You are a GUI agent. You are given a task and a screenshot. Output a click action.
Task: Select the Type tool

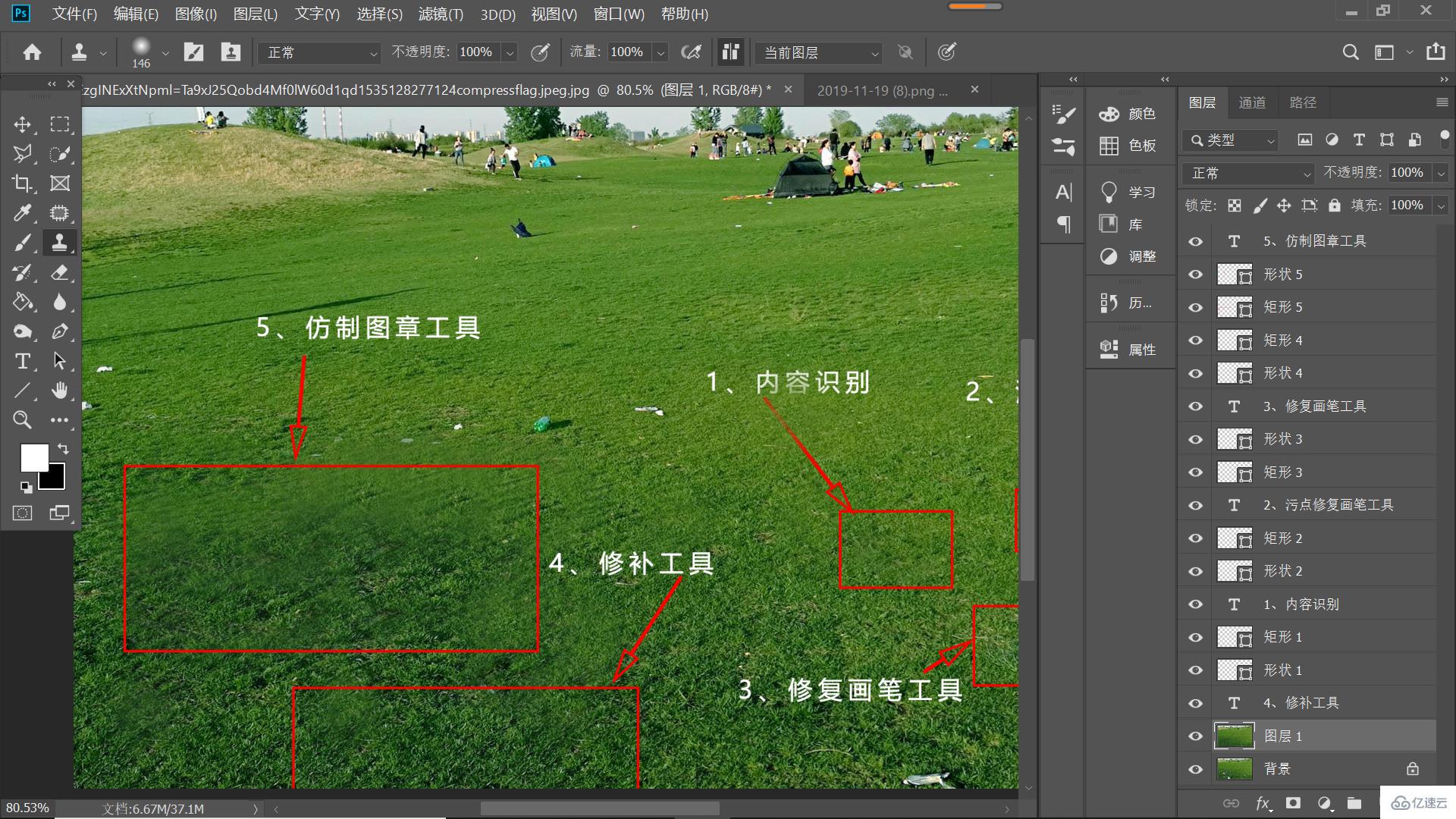22,361
